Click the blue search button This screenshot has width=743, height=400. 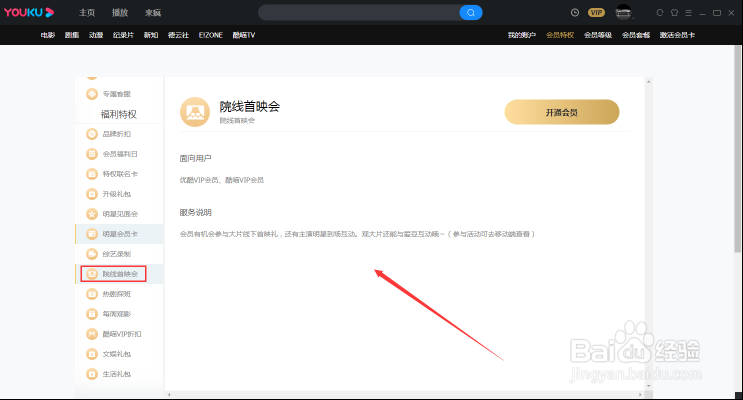(471, 13)
